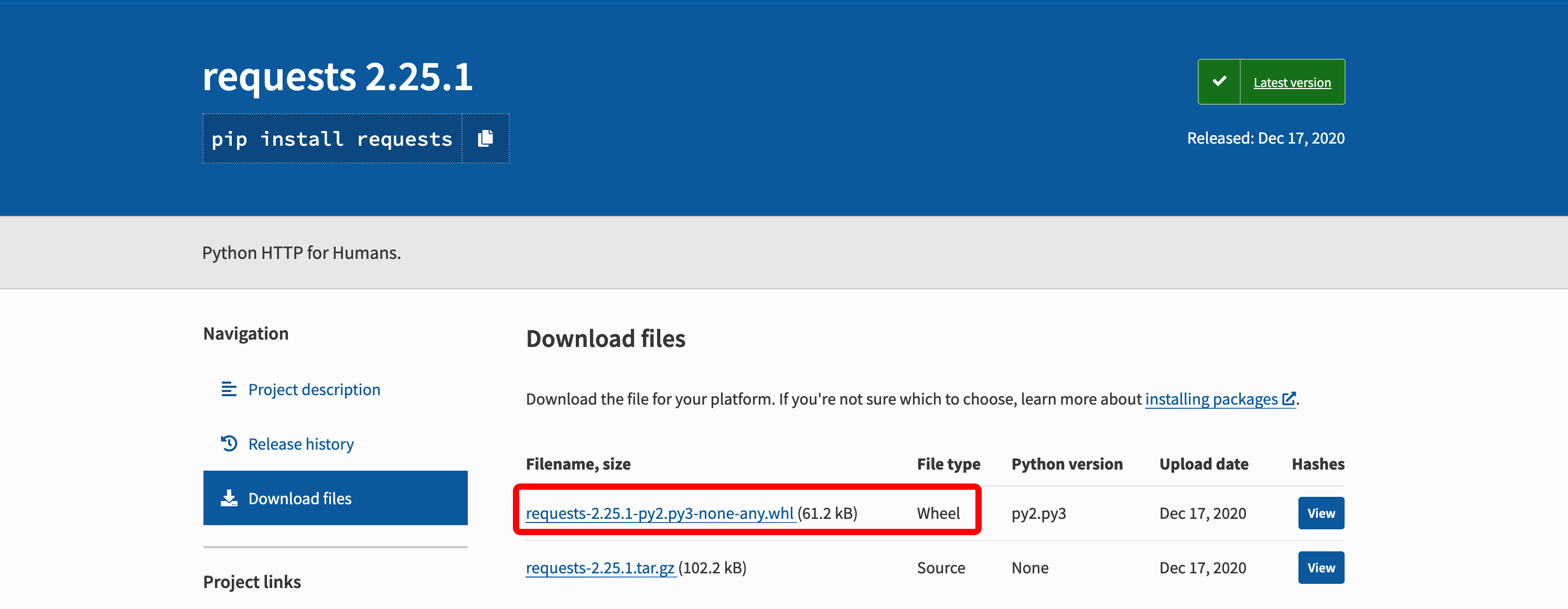The height and width of the screenshot is (609, 1568).
Task: Click external link icon after installing packages
Action: [1288, 399]
